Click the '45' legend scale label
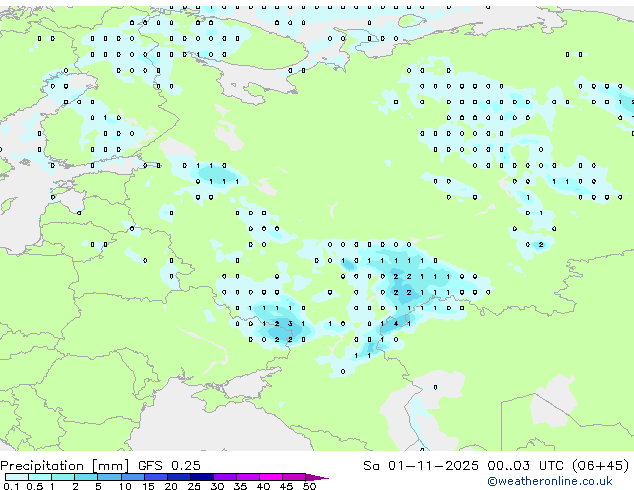Image resolution: width=634 pixels, height=490 pixels. pos(286,486)
